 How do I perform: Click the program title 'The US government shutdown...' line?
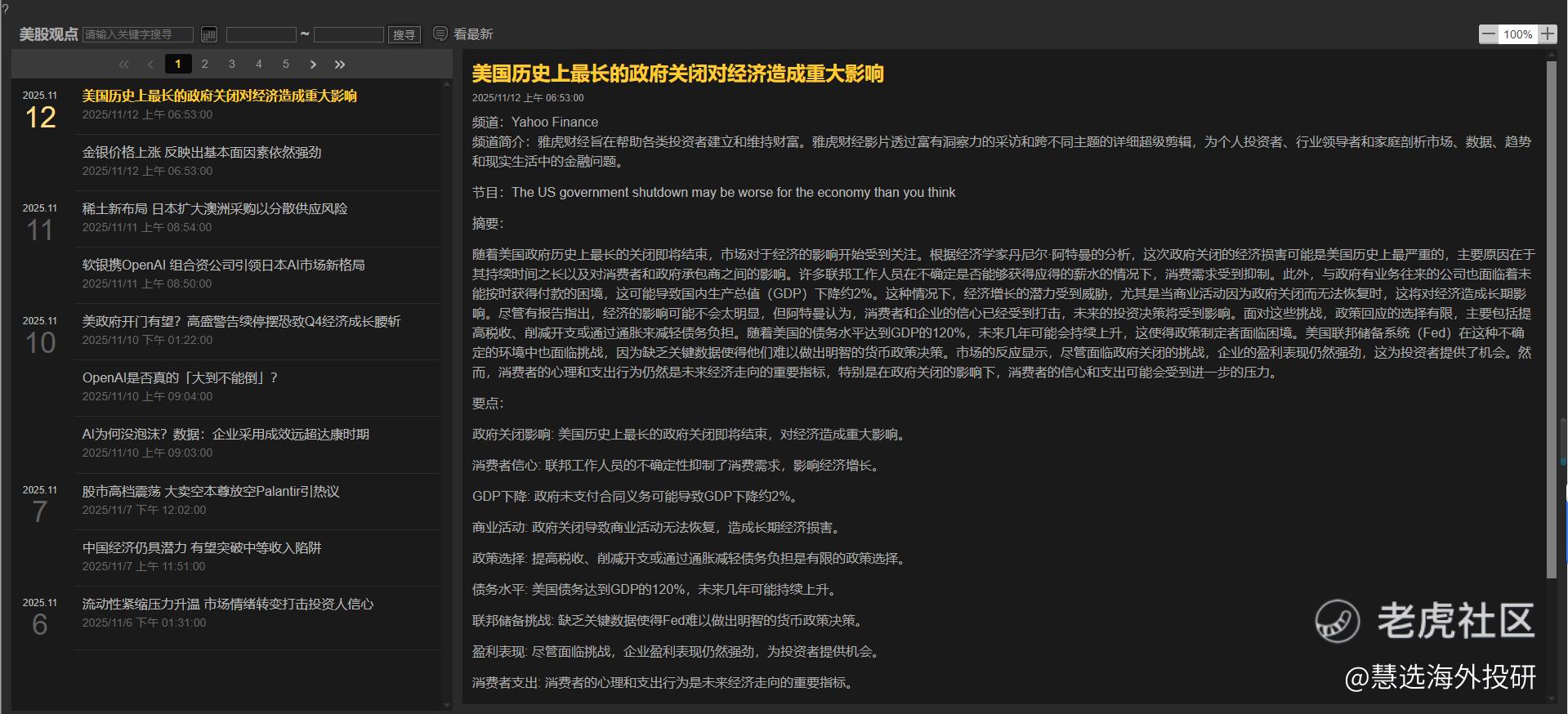[x=714, y=192]
